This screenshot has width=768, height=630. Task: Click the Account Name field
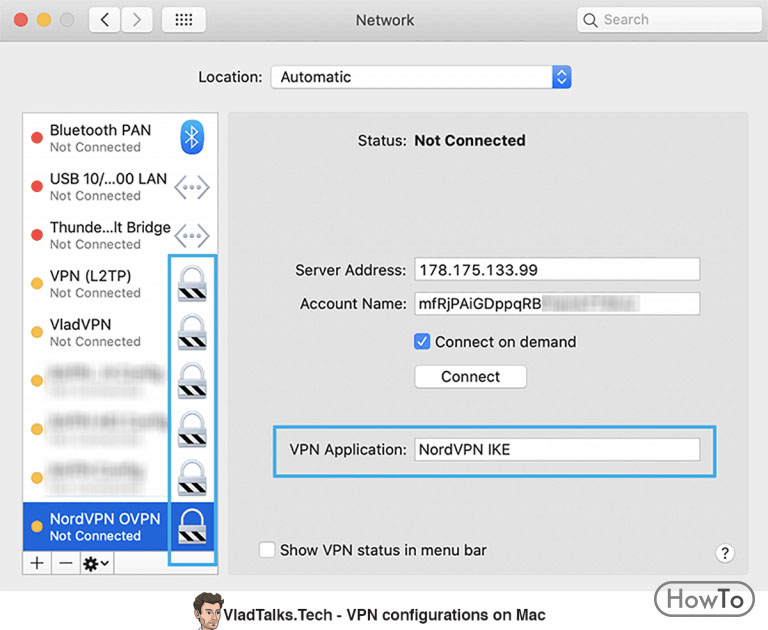[x=557, y=304]
